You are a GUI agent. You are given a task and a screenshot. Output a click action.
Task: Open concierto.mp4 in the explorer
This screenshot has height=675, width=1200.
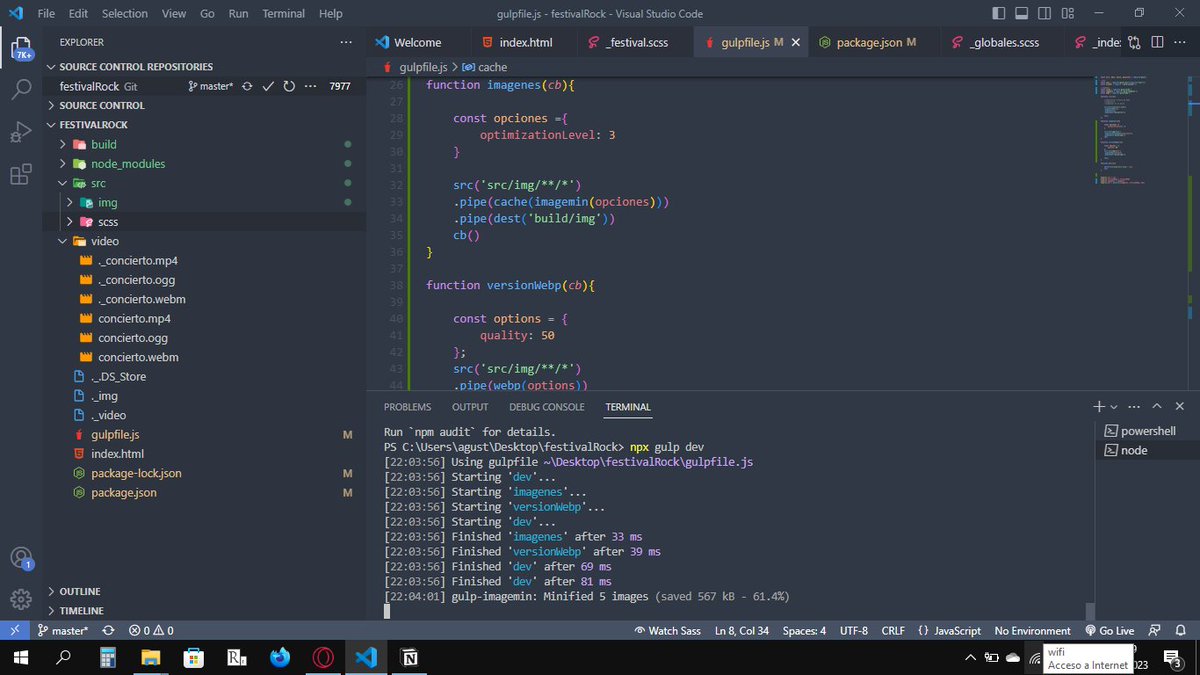(134, 318)
